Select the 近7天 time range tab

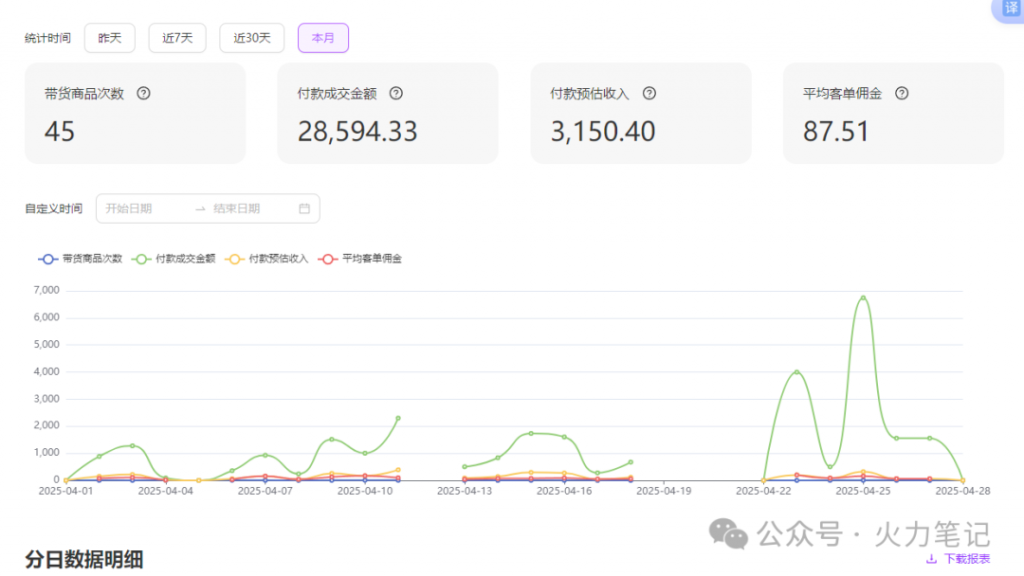click(177, 38)
